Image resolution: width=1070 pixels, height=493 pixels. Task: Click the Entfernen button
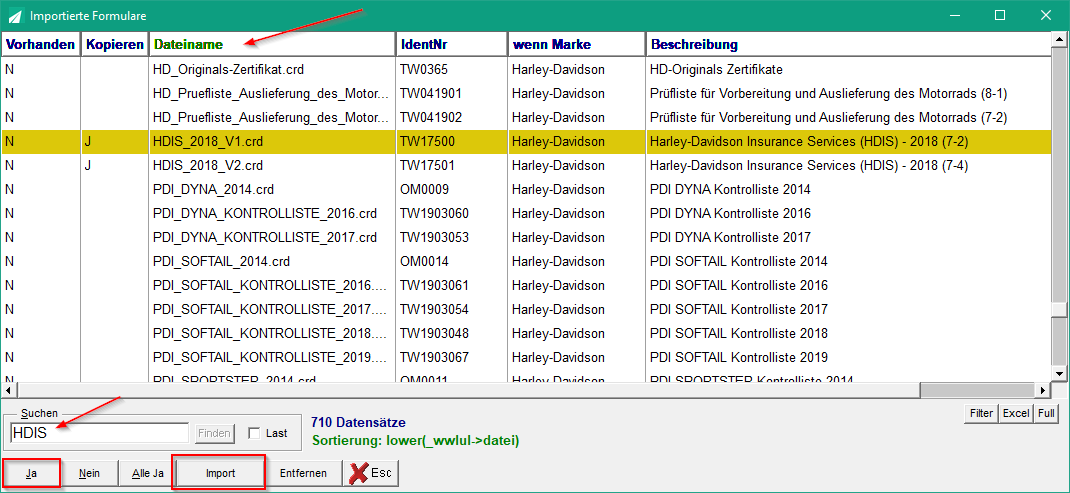click(x=304, y=473)
